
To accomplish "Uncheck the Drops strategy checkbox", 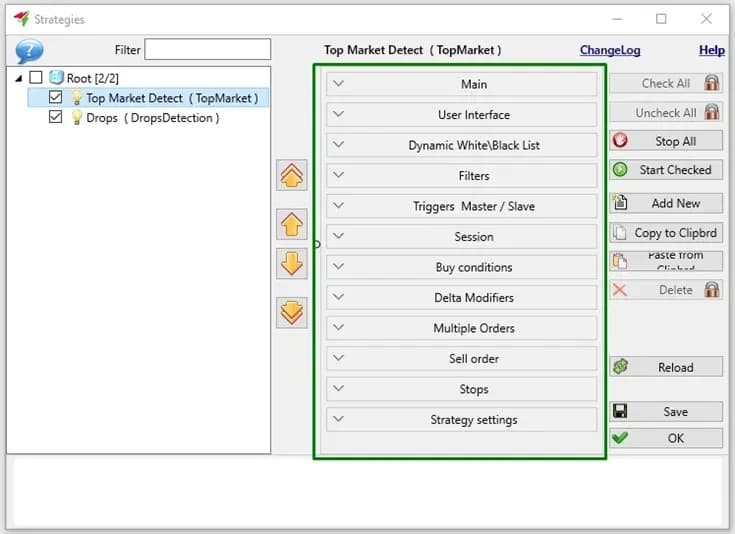I will click(55, 117).
